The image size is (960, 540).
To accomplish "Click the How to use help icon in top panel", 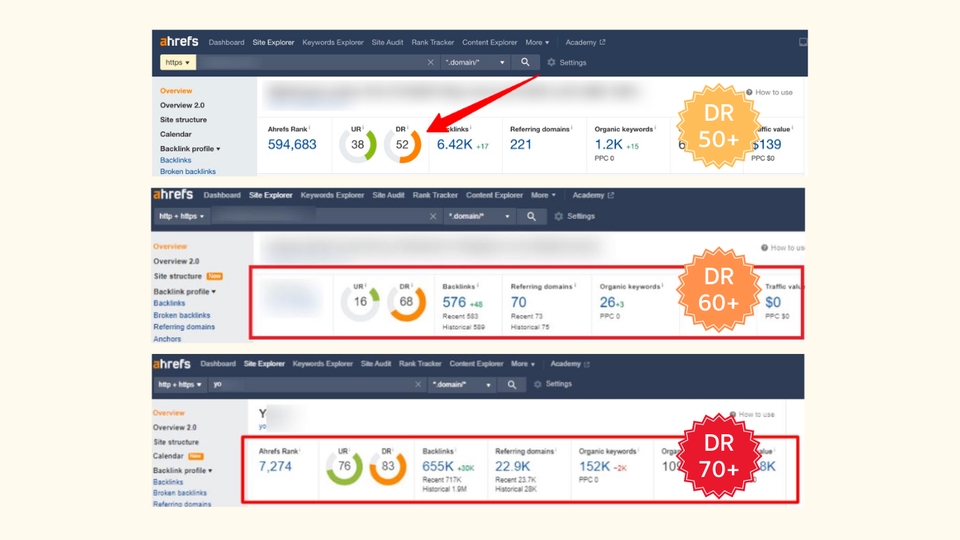I will [749, 92].
